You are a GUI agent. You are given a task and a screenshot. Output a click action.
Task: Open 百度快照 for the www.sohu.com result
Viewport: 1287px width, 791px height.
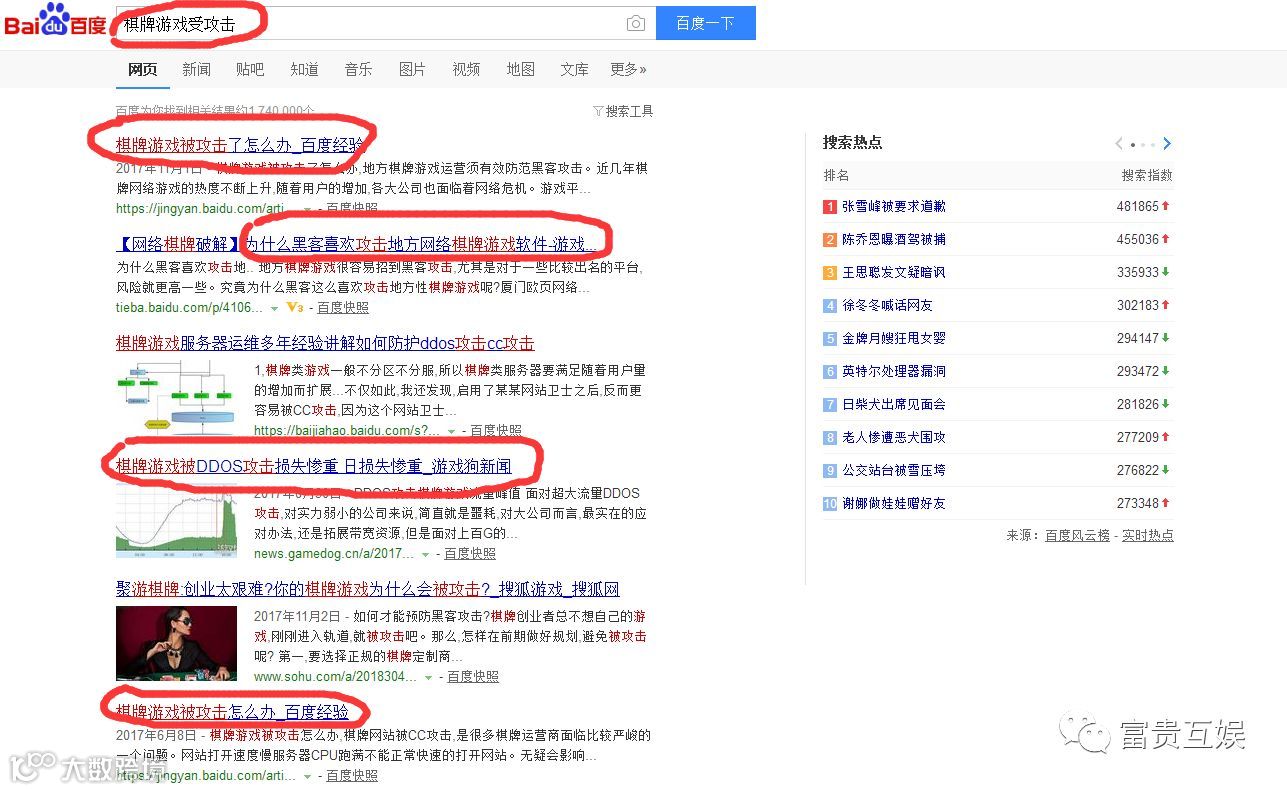(x=473, y=676)
